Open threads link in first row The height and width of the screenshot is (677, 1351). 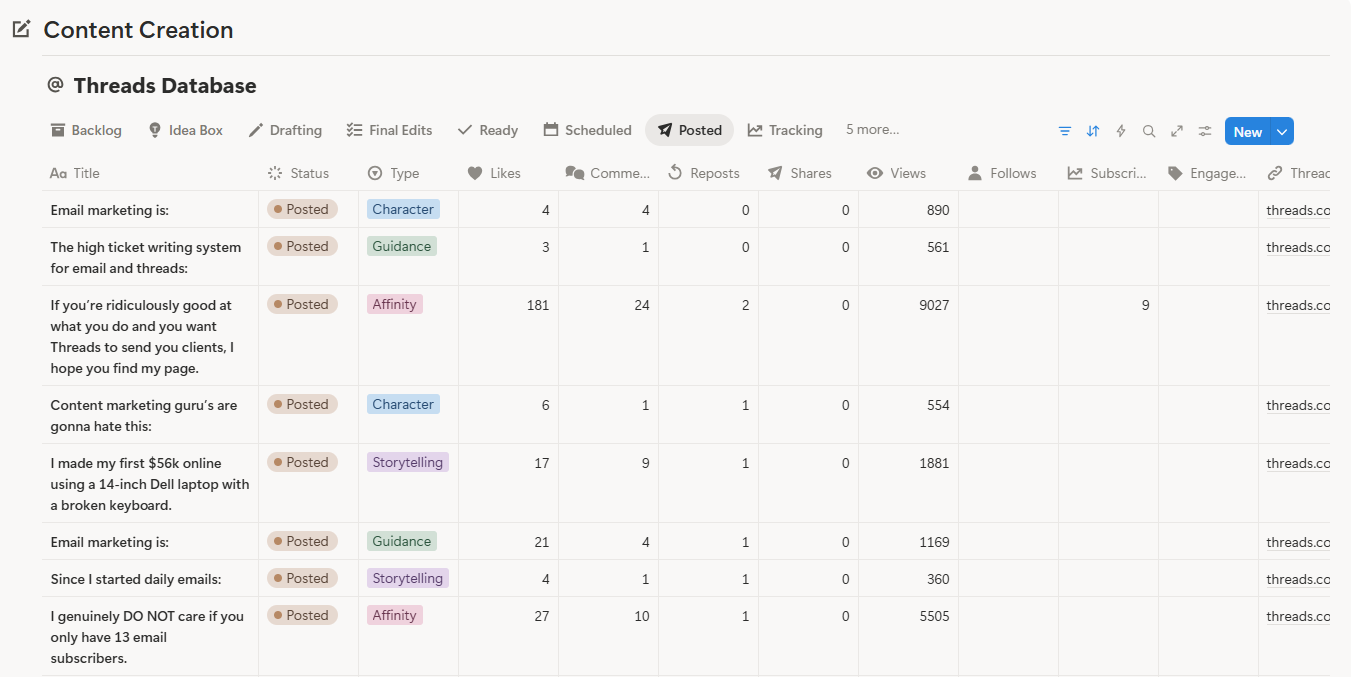tap(1298, 210)
